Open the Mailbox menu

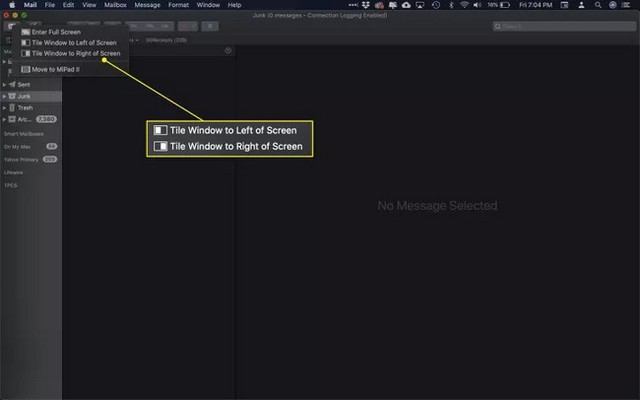(x=115, y=5)
